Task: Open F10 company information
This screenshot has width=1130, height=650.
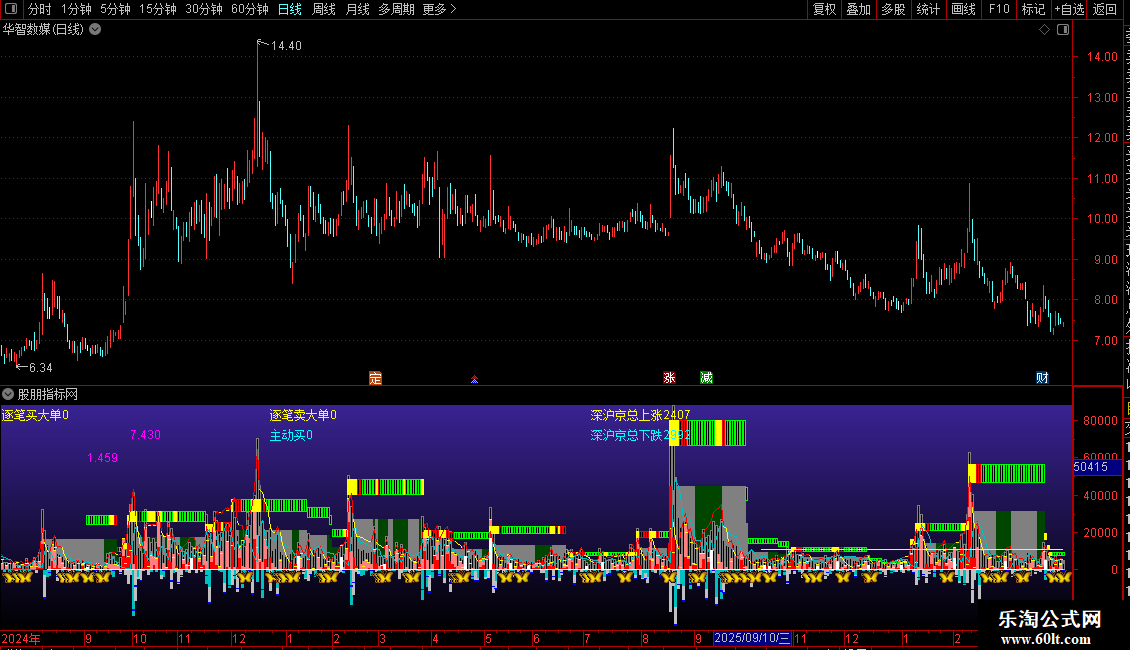Action: point(999,9)
